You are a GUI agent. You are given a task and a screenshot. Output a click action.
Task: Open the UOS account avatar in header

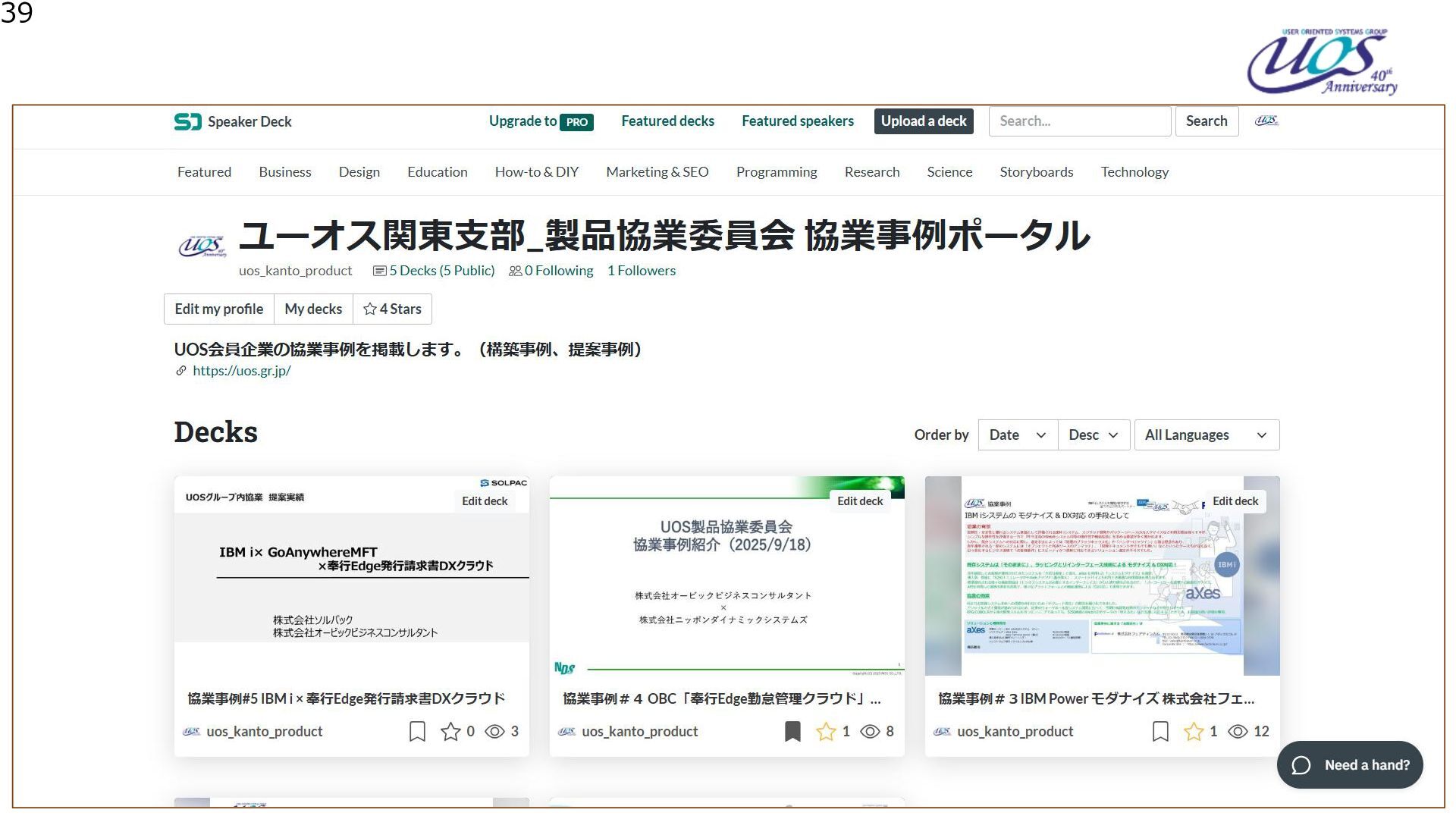pos(1266,121)
